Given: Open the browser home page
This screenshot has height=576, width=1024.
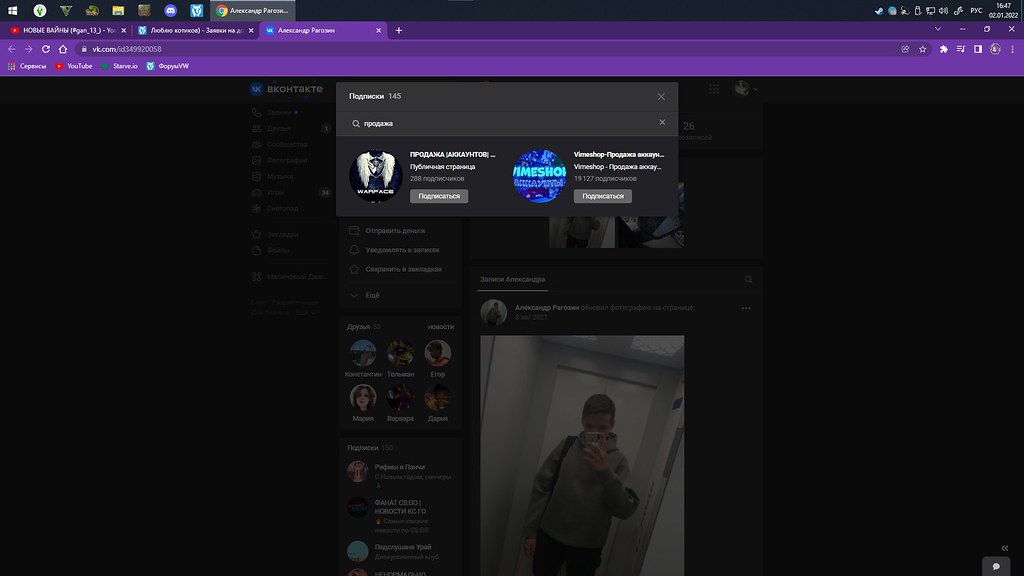Looking at the screenshot, I should (63, 49).
